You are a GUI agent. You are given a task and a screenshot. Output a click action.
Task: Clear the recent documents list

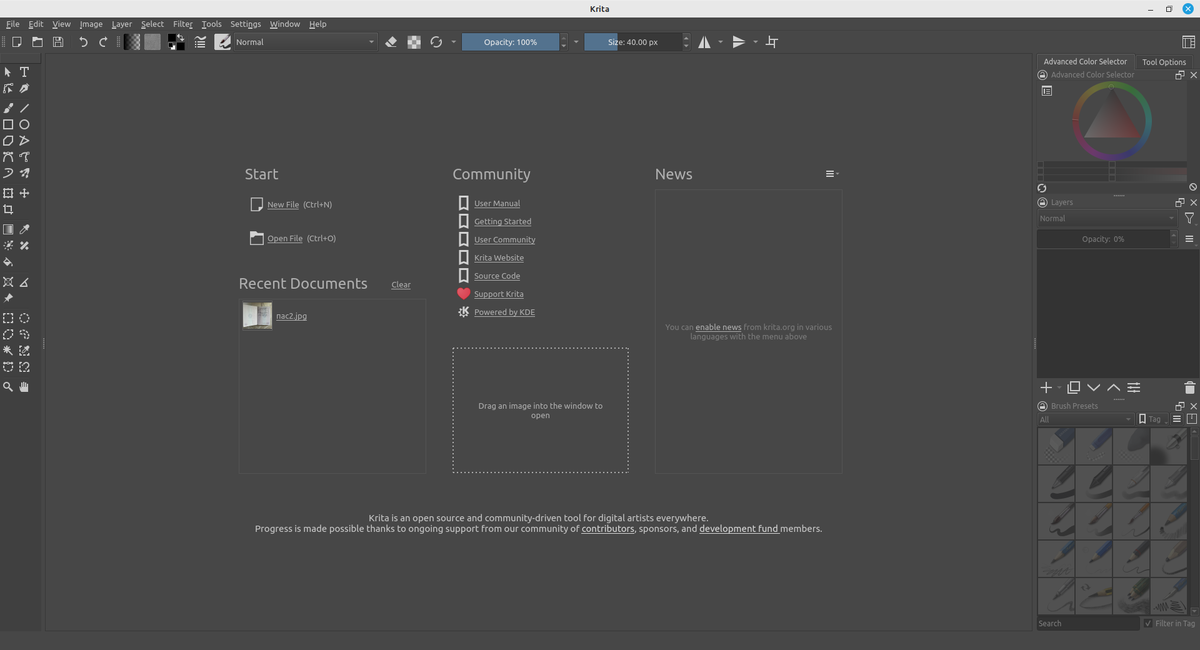(401, 285)
